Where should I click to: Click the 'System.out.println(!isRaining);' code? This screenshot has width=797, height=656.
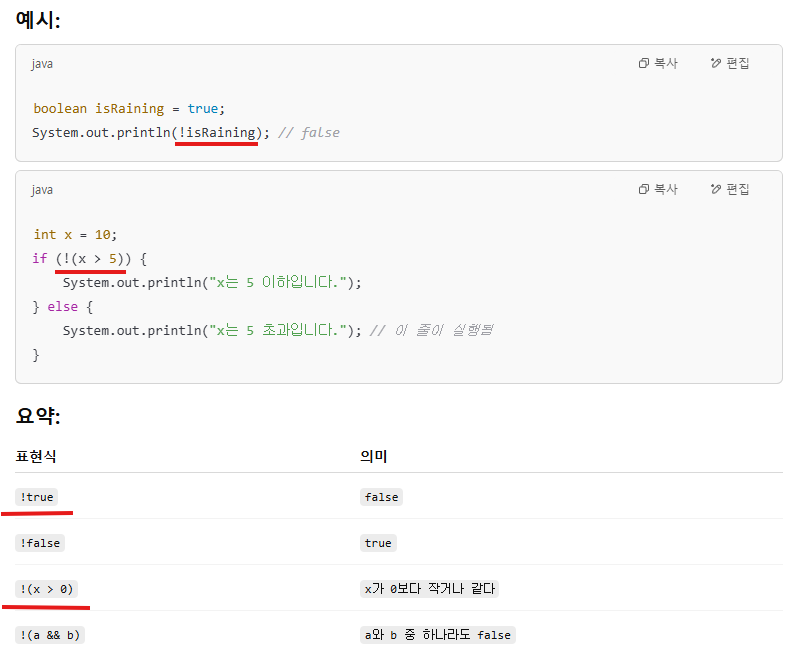pos(151,133)
